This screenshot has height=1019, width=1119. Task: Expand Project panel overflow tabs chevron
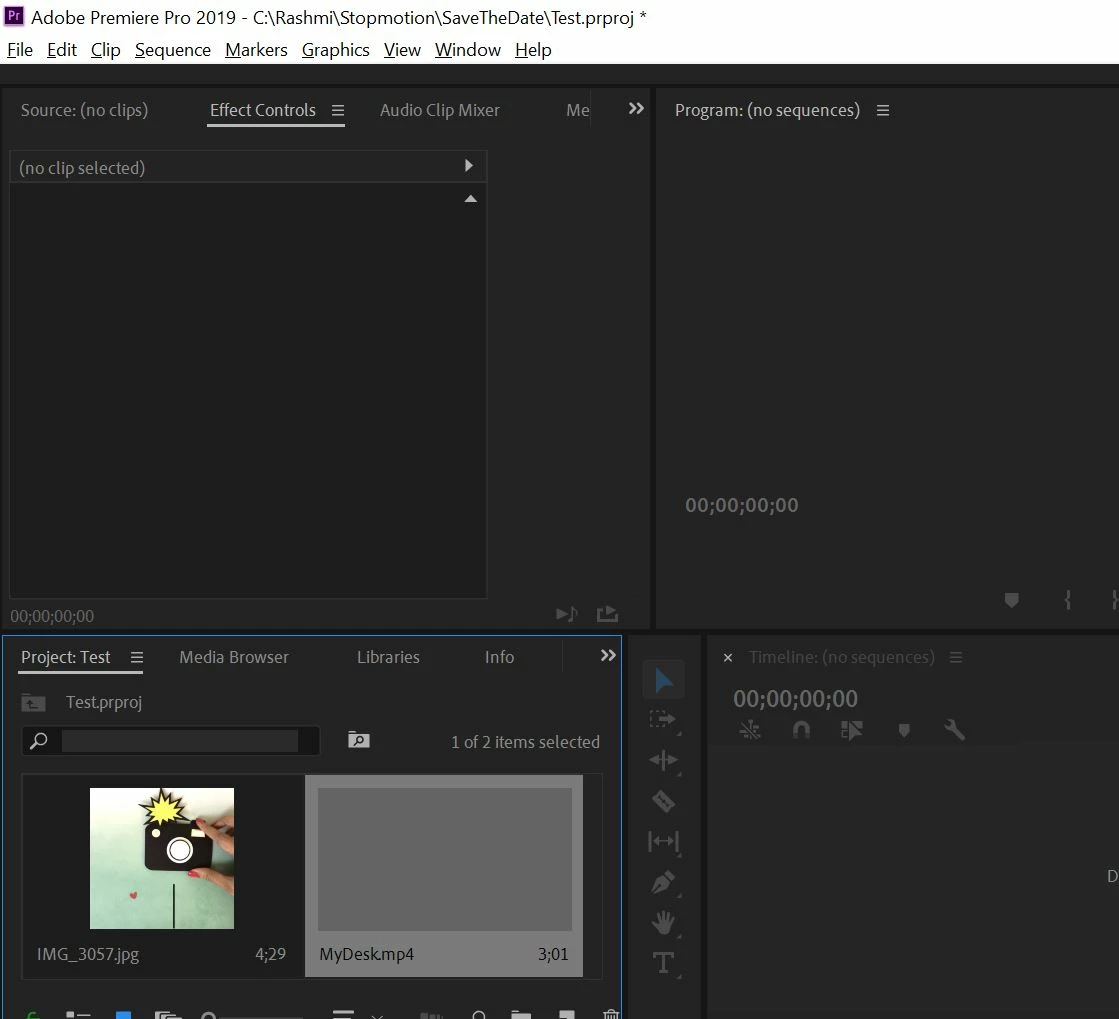608,655
